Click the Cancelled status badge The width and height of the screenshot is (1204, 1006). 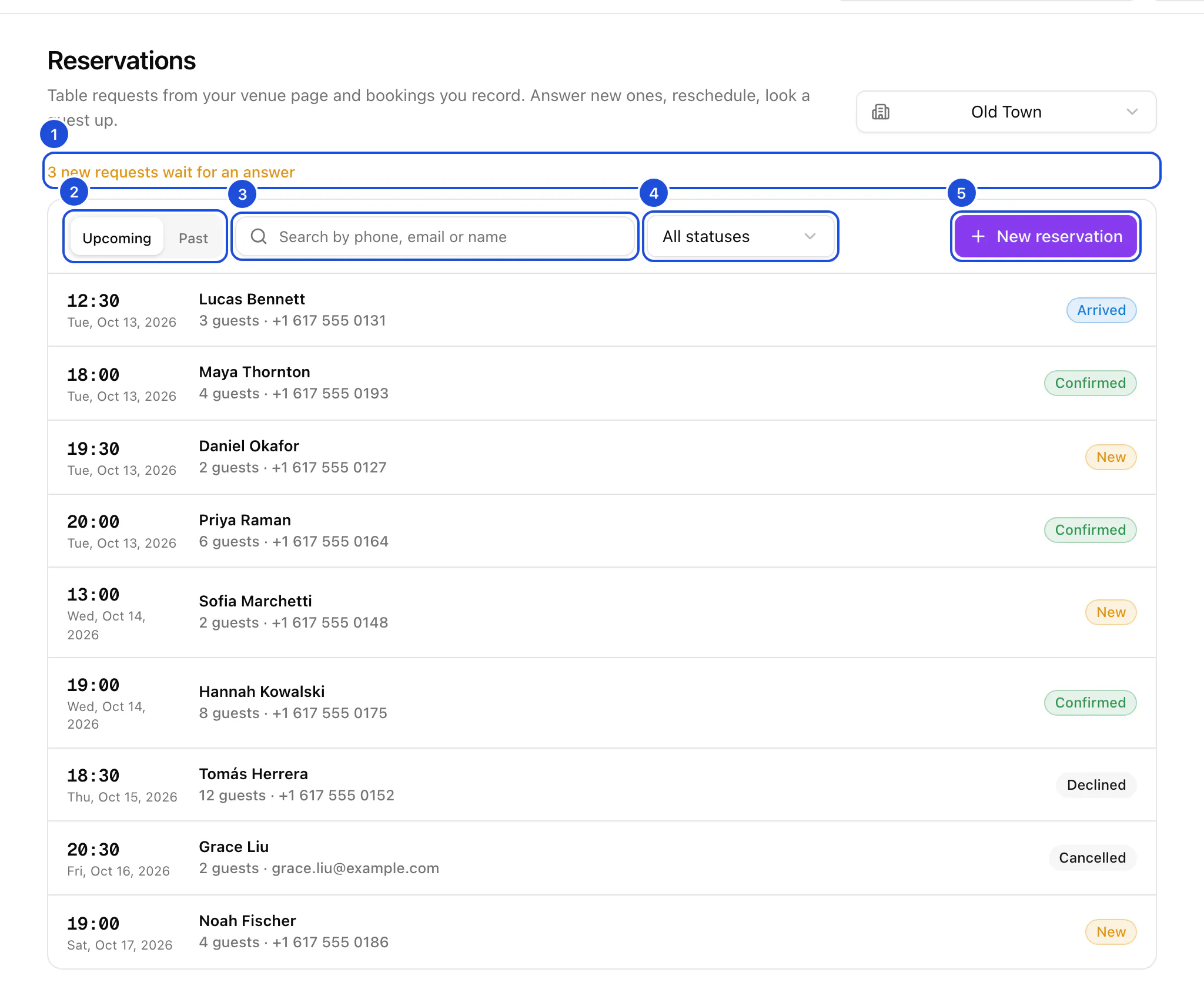pos(1092,858)
